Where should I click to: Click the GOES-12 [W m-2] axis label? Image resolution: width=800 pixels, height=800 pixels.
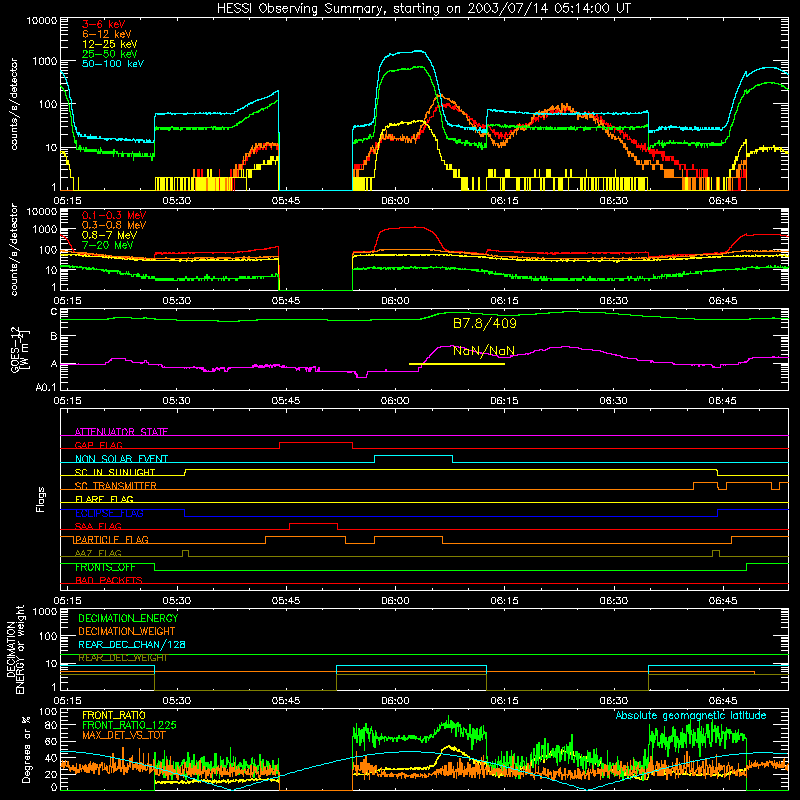(x=19, y=350)
